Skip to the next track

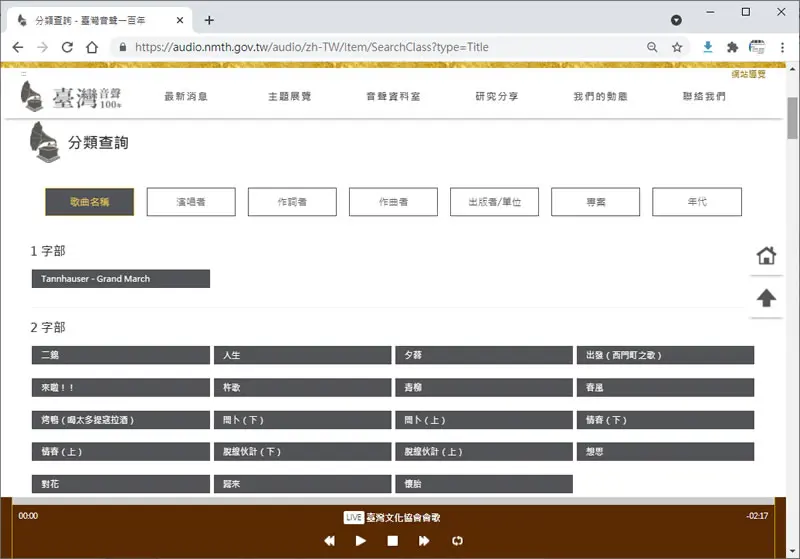424,541
